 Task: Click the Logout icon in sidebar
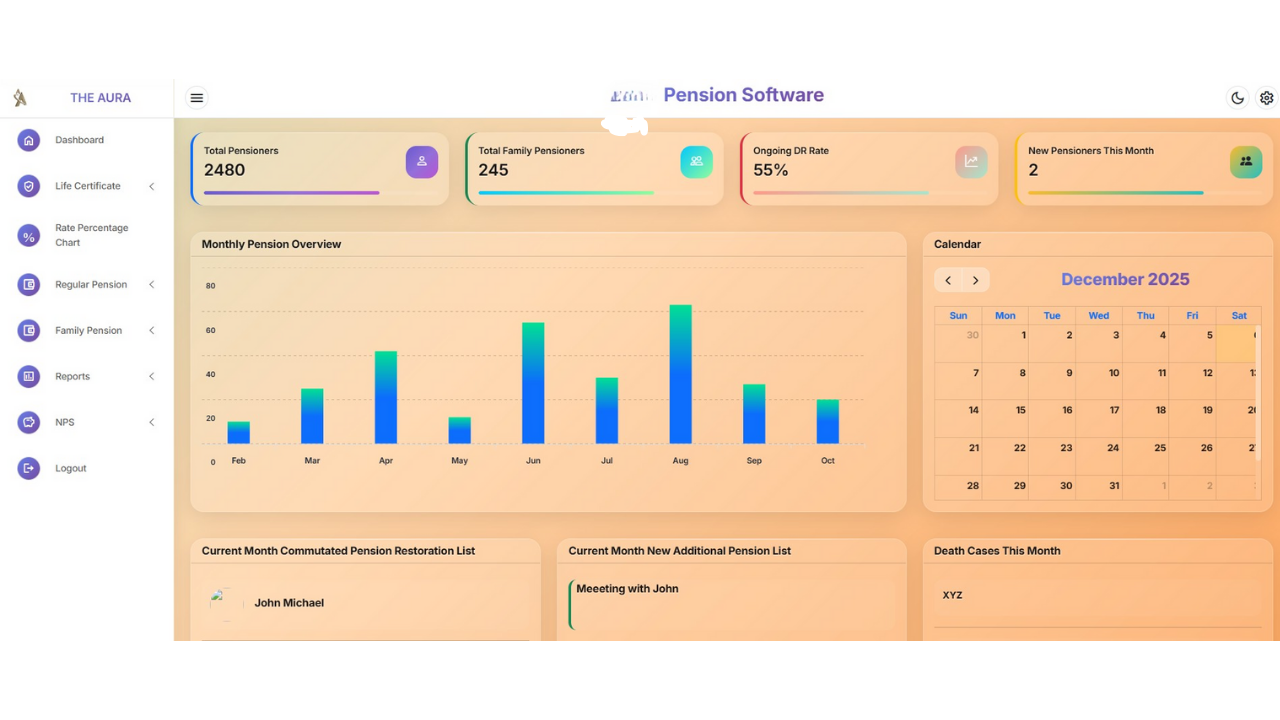click(29, 468)
